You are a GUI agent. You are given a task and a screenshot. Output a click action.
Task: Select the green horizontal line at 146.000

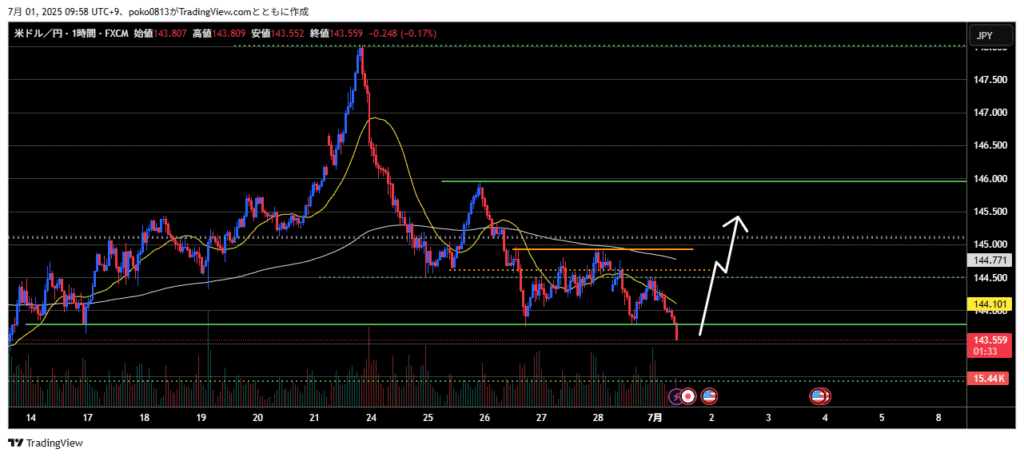700,182
